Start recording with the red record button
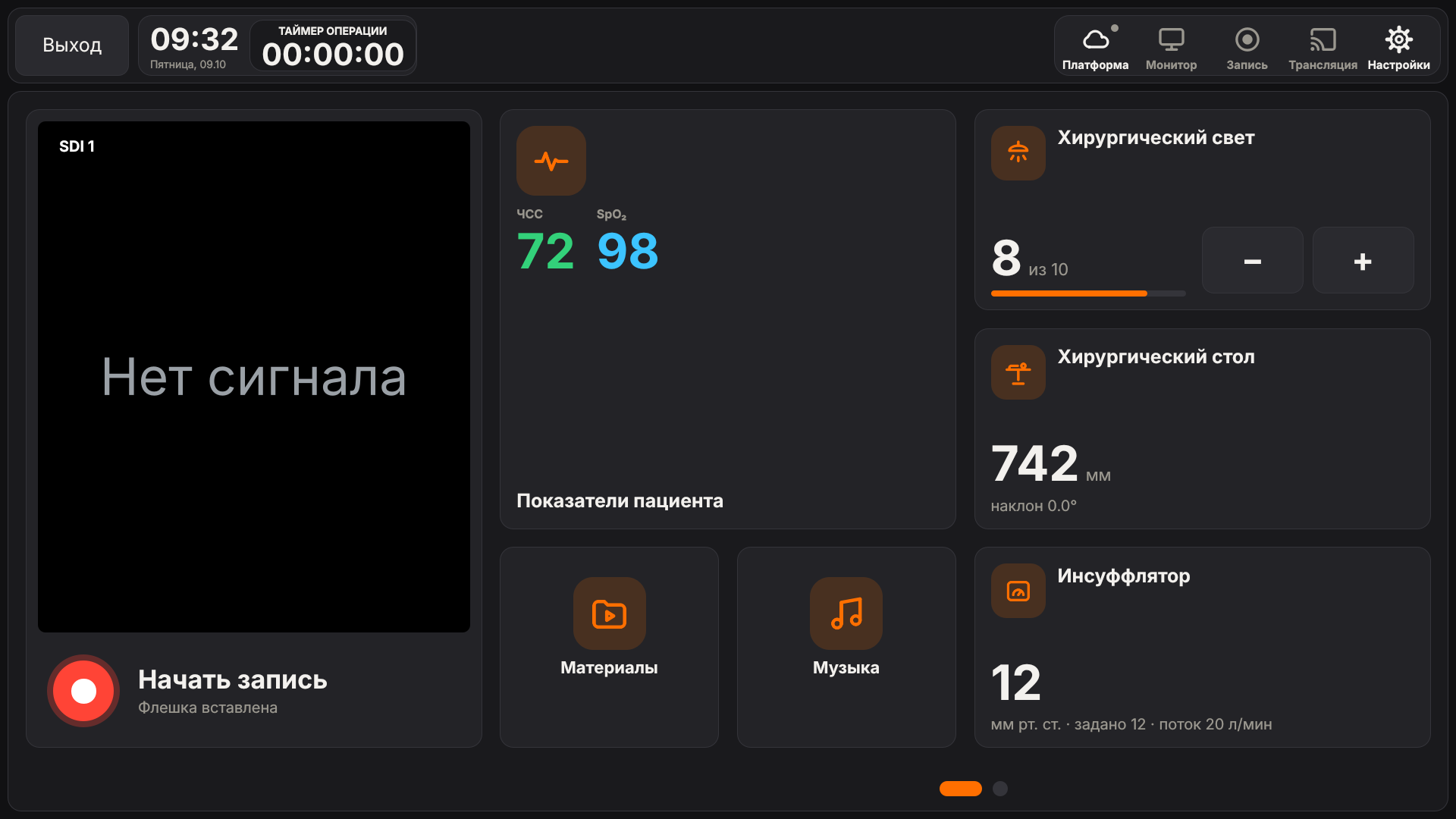Image resolution: width=1456 pixels, height=819 pixels. click(83, 691)
